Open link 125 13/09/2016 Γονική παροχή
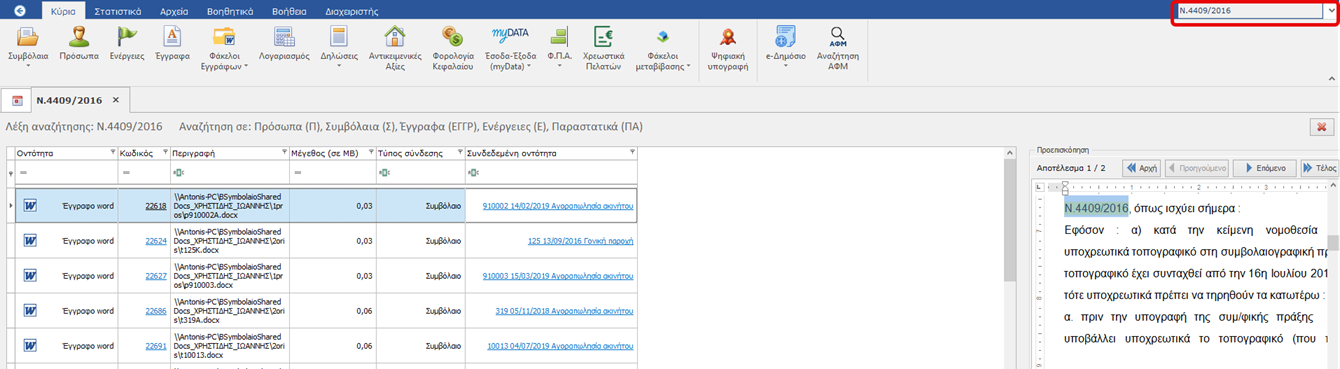The image size is (1340, 369). [x=581, y=240]
